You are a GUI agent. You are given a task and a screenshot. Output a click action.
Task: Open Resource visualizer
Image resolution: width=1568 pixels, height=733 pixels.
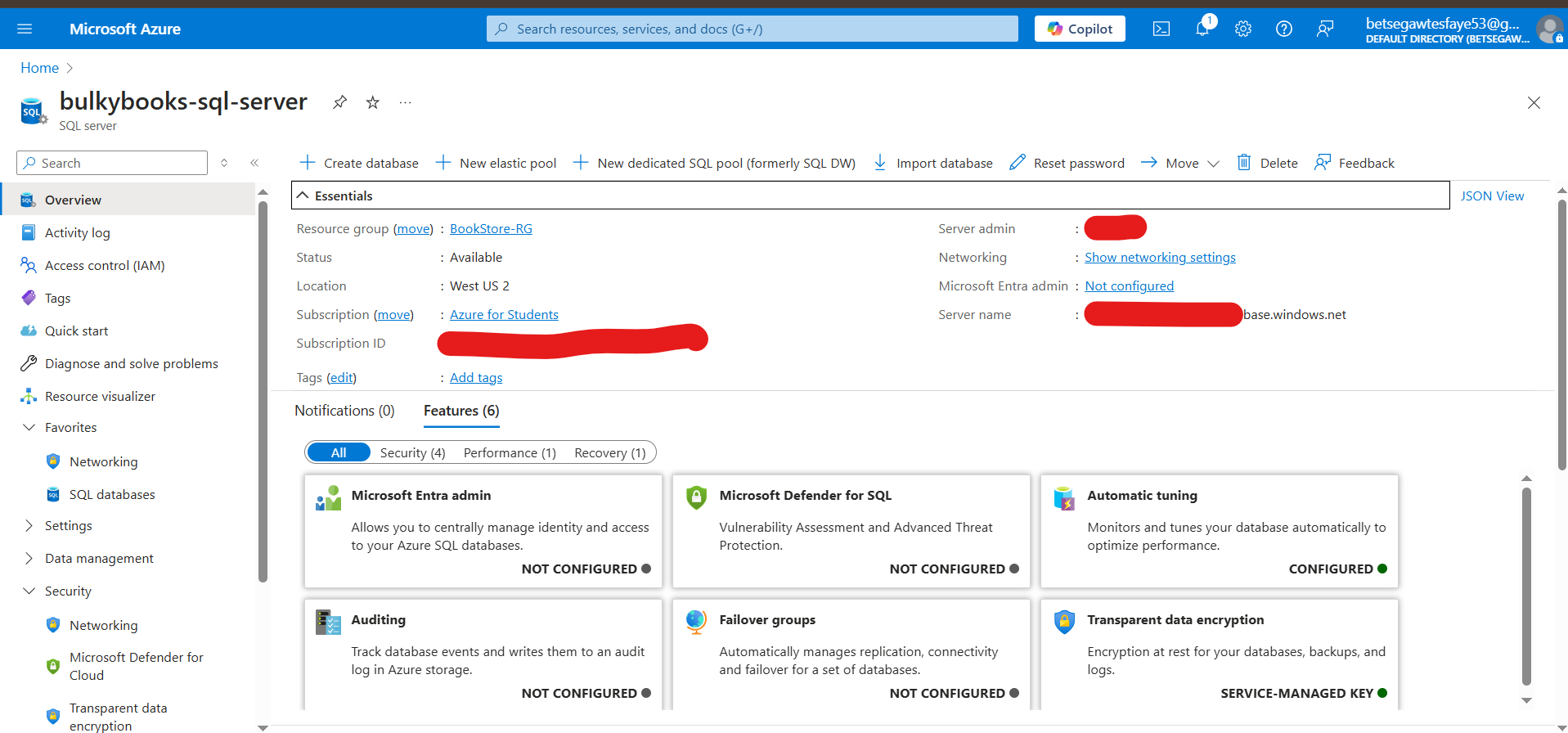100,396
